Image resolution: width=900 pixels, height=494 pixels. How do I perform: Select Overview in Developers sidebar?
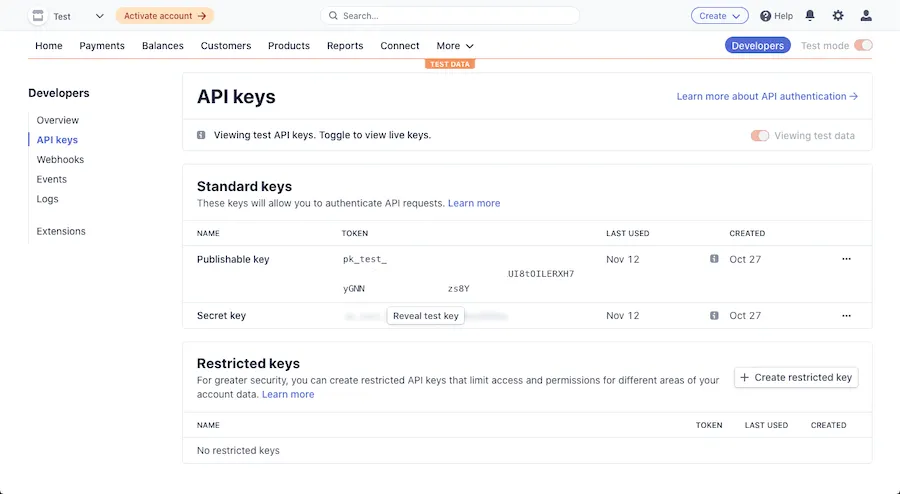tap(57, 120)
